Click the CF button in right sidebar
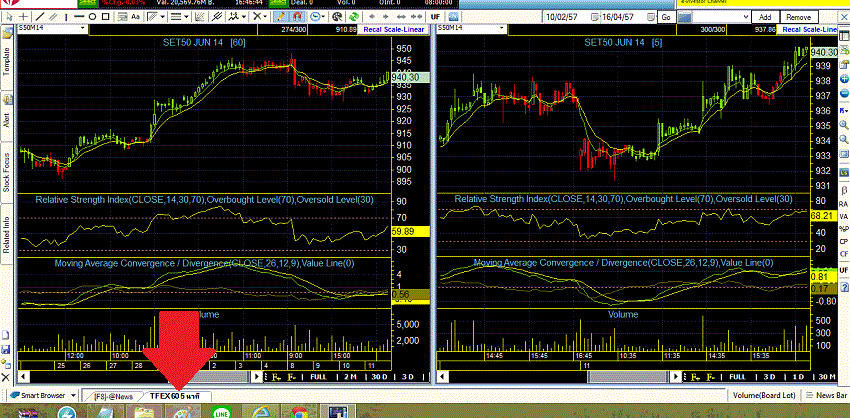This screenshot has width=850, height=418. (x=844, y=254)
